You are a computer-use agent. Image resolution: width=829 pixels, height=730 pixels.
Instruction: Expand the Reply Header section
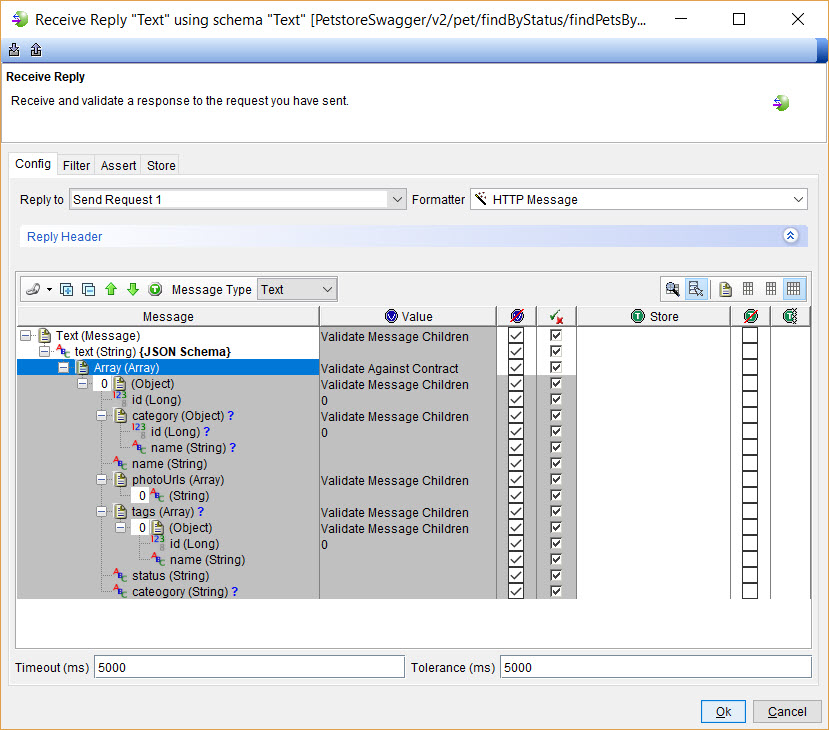pos(790,235)
